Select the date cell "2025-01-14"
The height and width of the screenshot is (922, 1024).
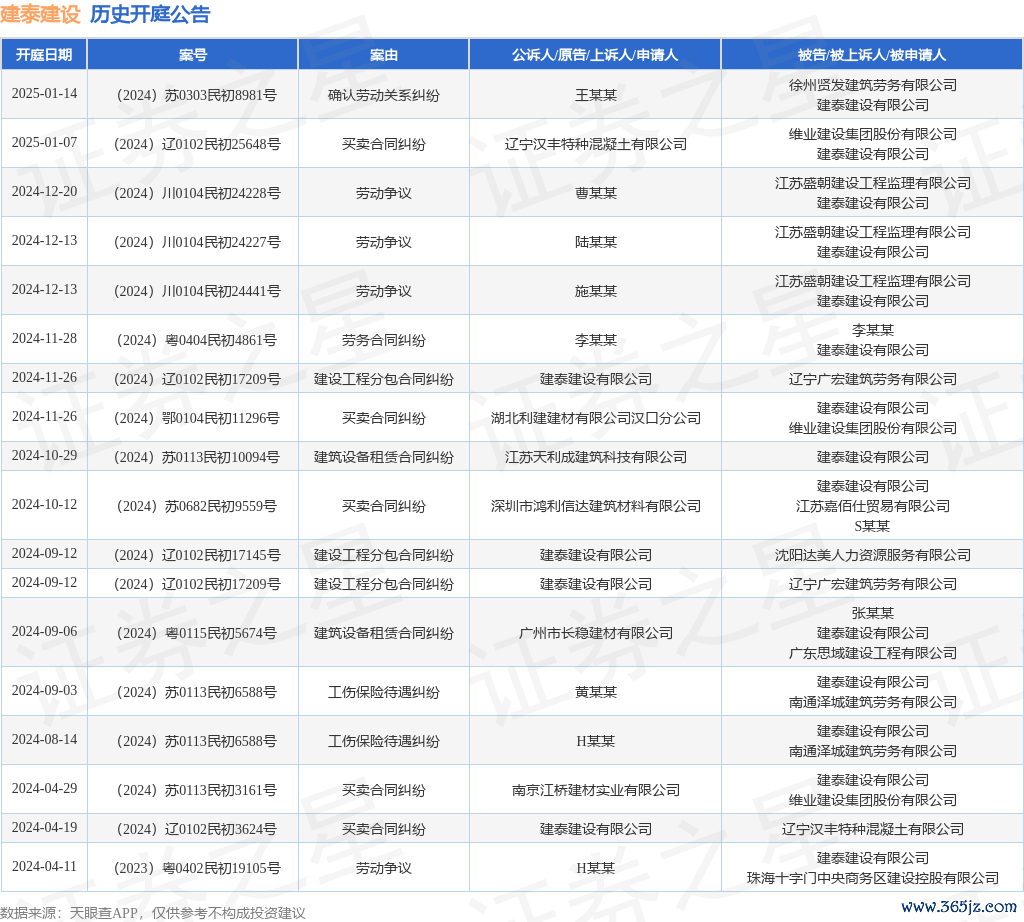(x=44, y=93)
